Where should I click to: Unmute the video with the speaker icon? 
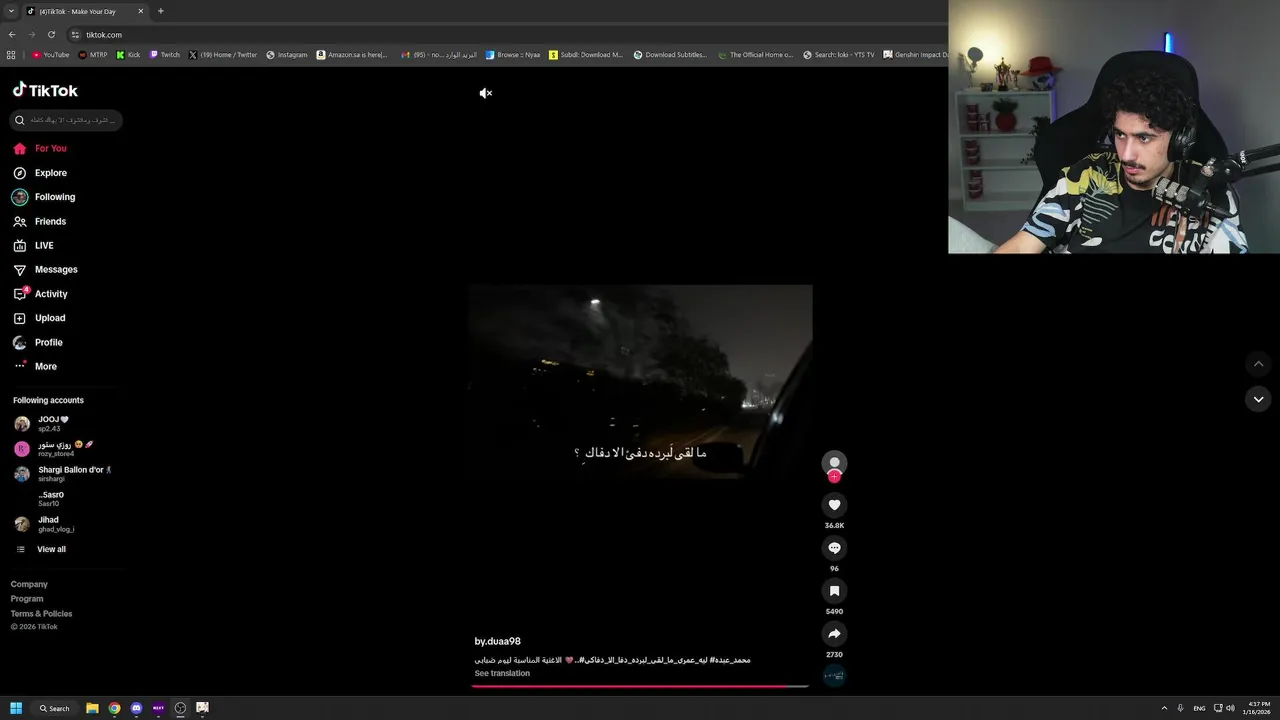tap(485, 93)
